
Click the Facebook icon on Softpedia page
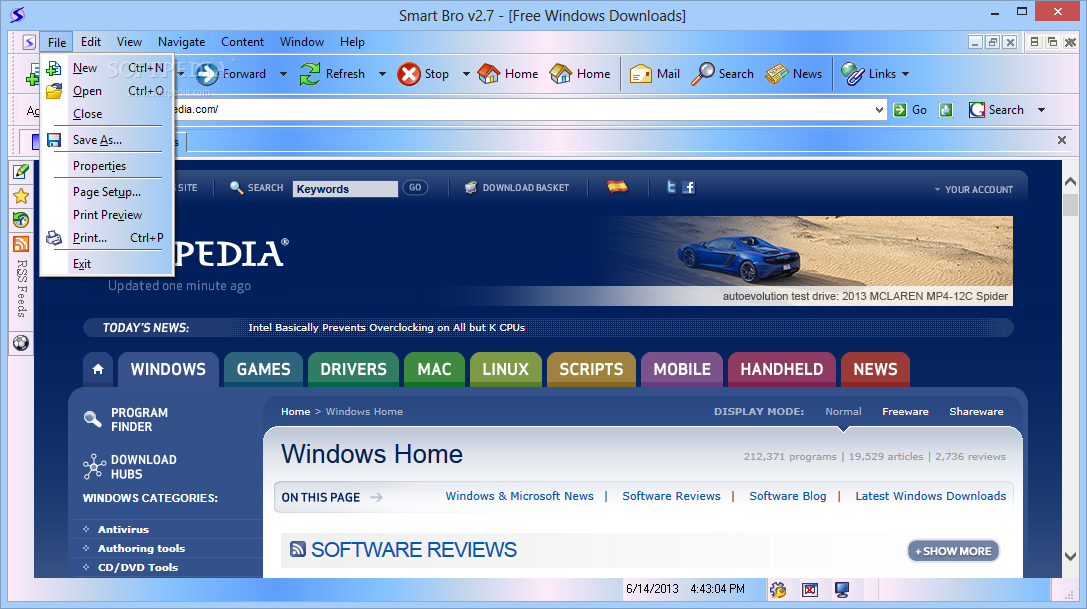[x=688, y=187]
